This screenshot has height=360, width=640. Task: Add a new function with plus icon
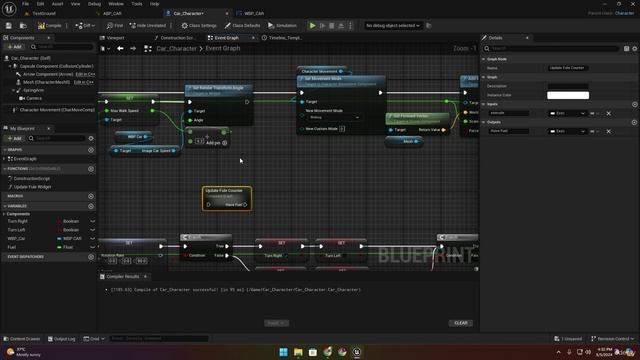pyautogui.click(x=91, y=169)
